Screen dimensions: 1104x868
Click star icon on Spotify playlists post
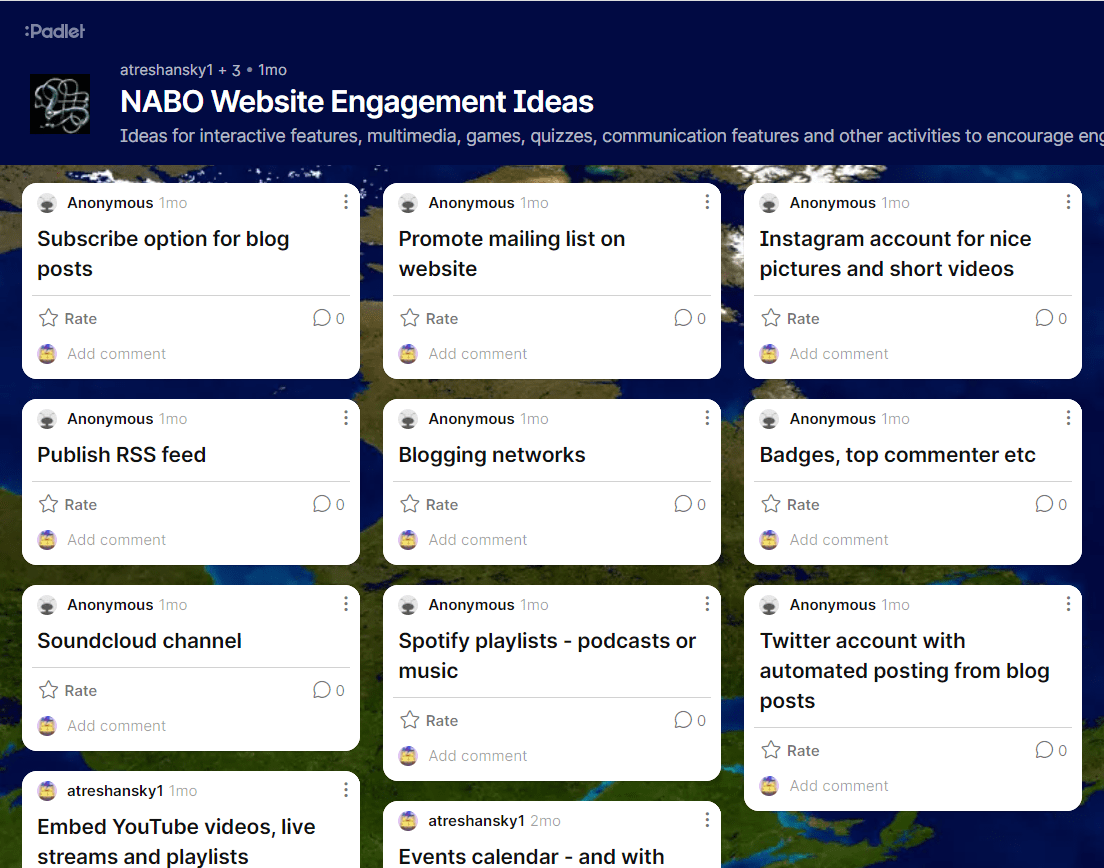[x=409, y=720]
